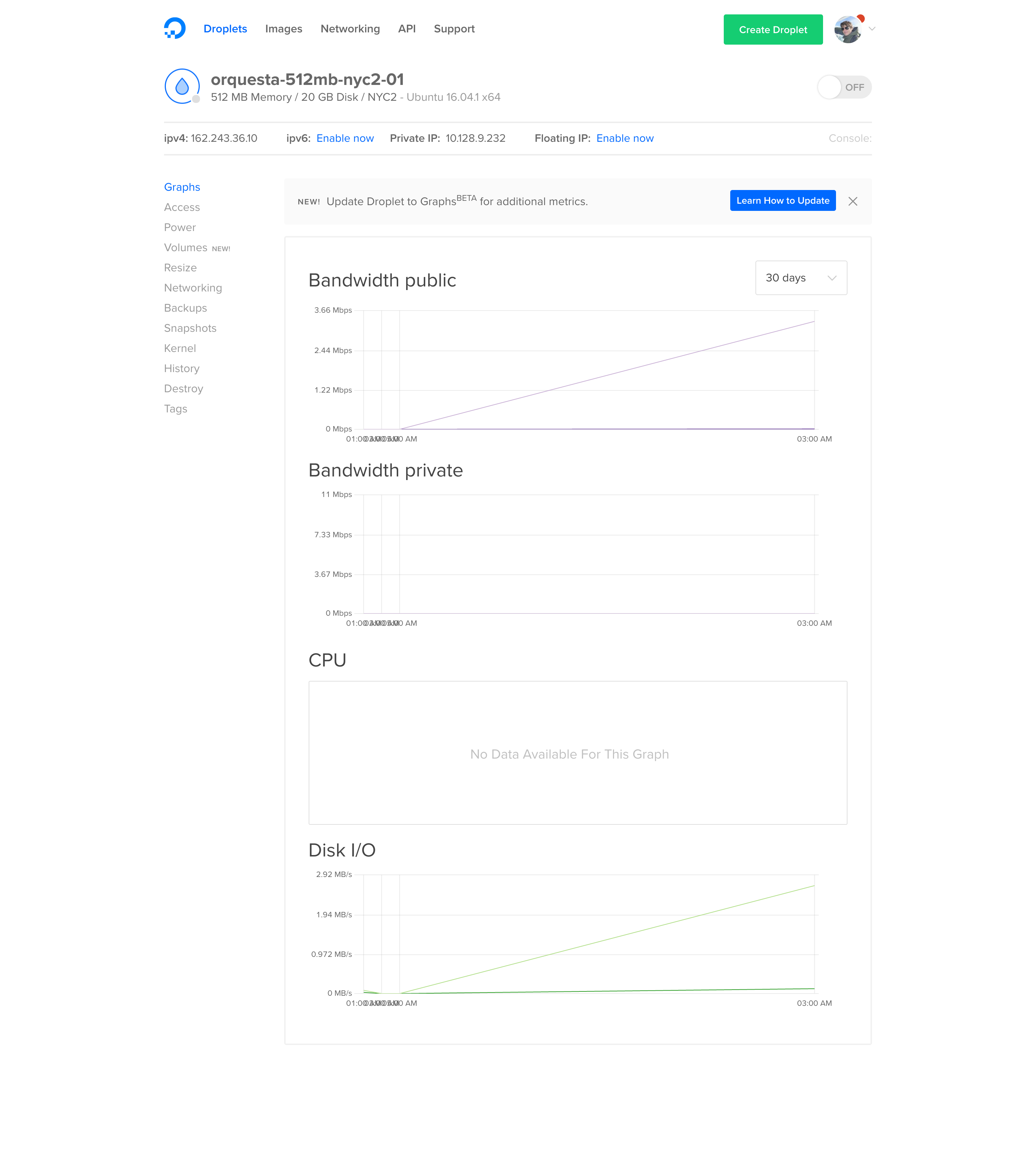This screenshot has width=1036, height=1153.
Task: Open the API nav item
Action: pos(407,29)
